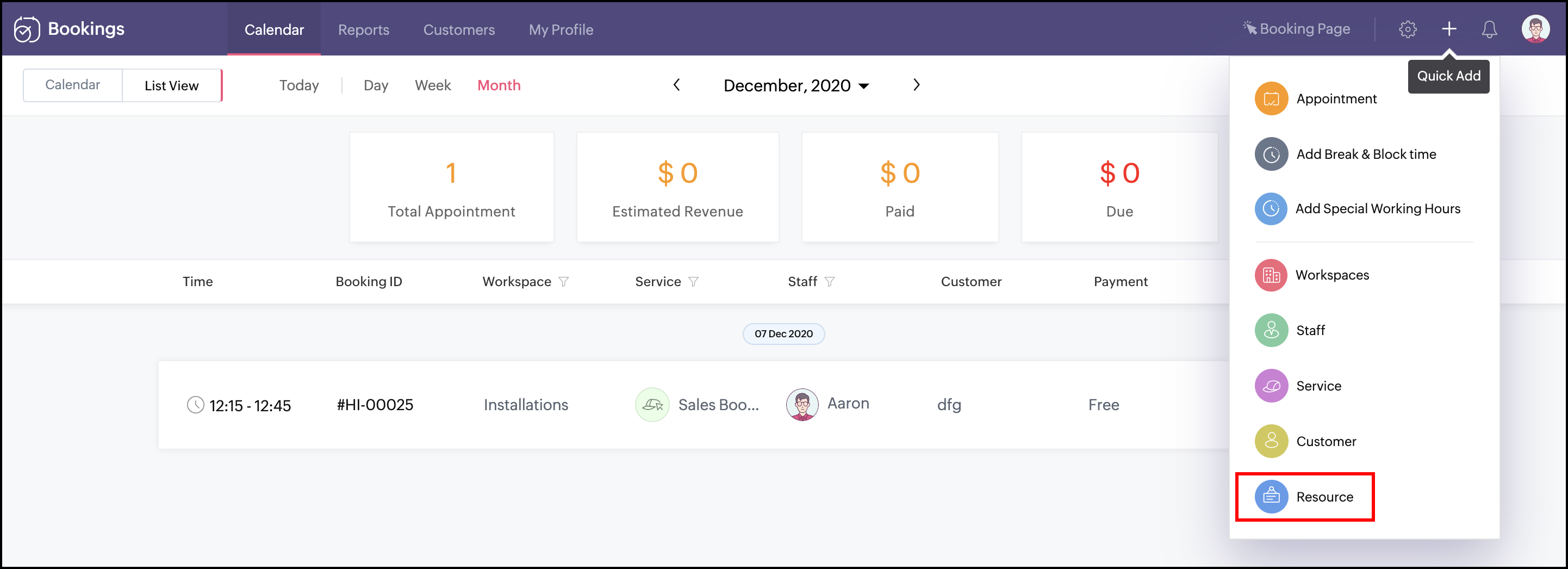
Task: Open booking #HI-00025 row
Action: (x=375, y=405)
